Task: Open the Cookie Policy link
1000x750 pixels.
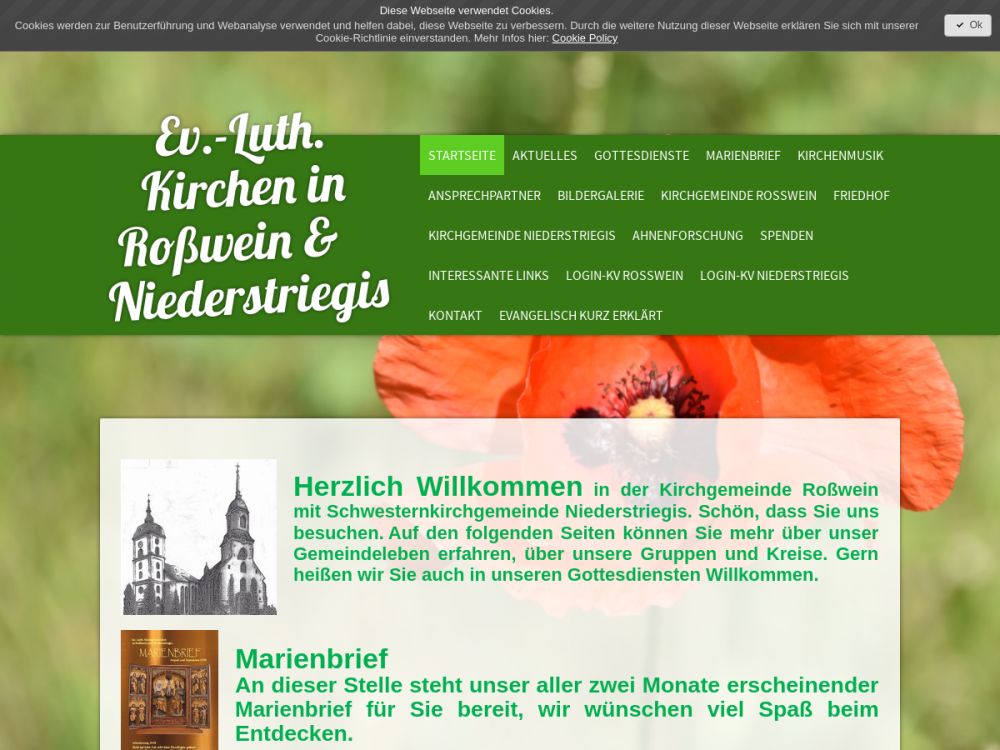Action: (584, 38)
